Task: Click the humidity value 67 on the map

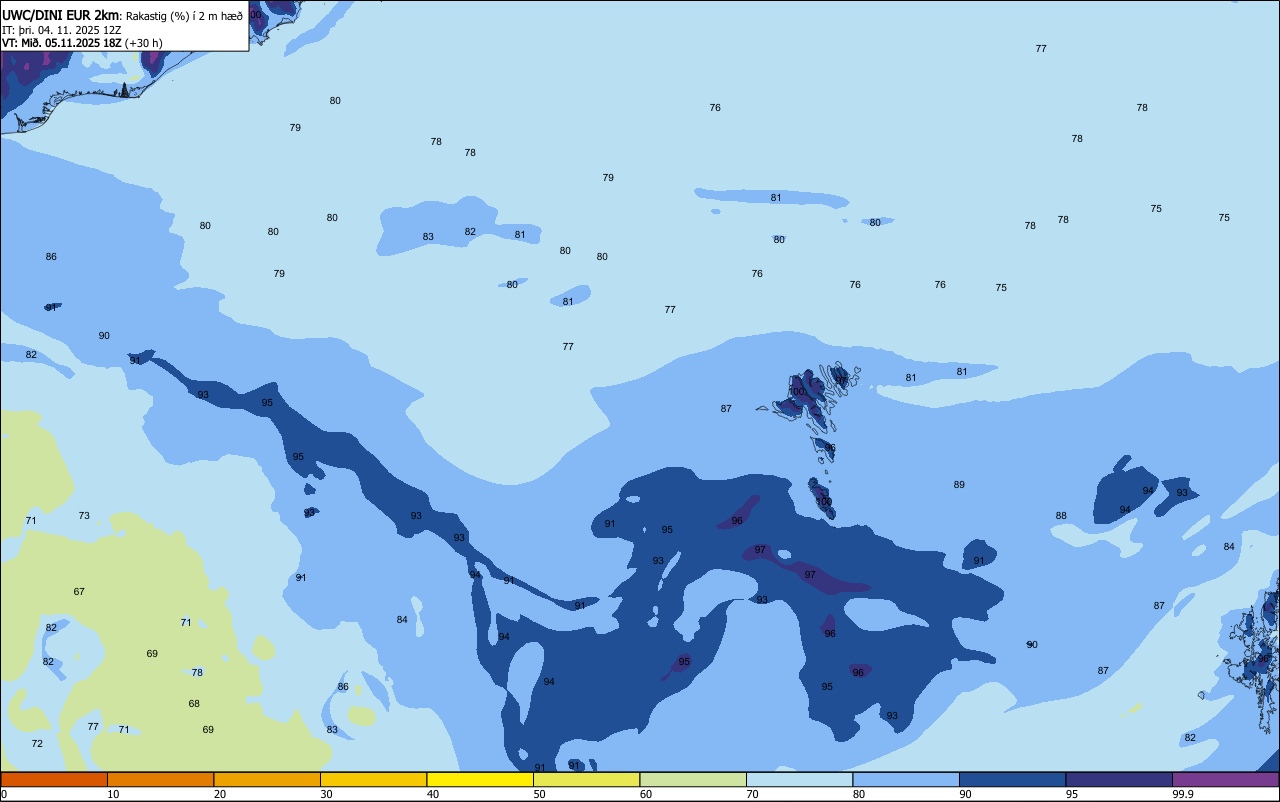Action: (79, 592)
